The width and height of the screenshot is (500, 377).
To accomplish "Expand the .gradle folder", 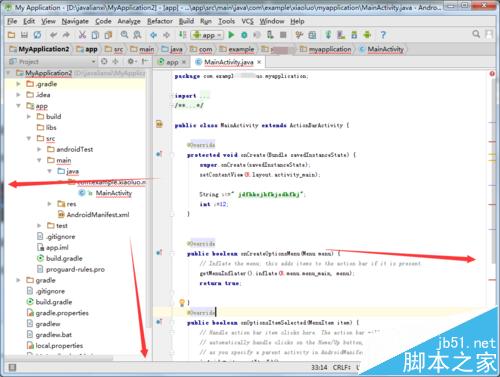I will (19, 84).
